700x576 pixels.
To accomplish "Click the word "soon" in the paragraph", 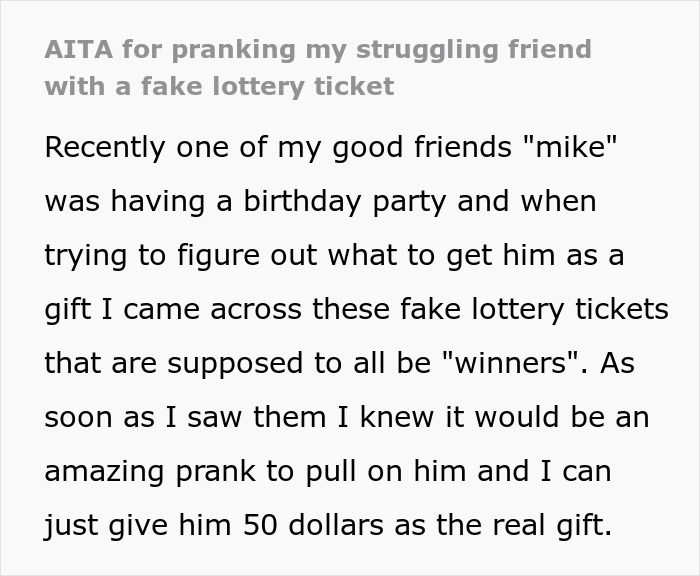I will (x=79, y=417).
